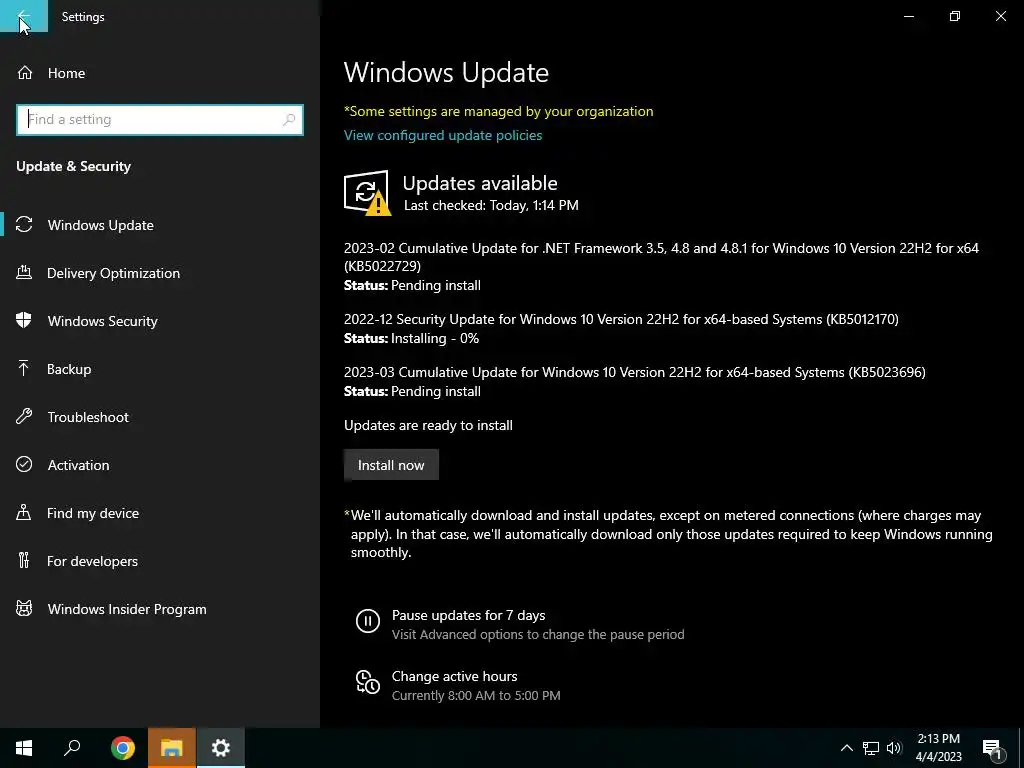The width and height of the screenshot is (1024, 768).
Task: Open the network status tray icon
Action: coord(871,748)
